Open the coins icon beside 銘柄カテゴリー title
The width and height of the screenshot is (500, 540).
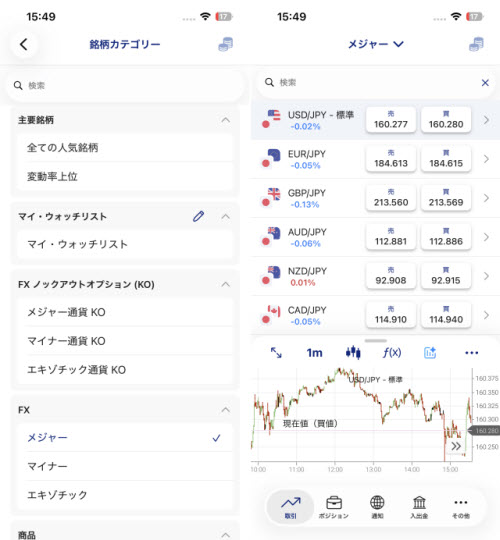[226, 44]
